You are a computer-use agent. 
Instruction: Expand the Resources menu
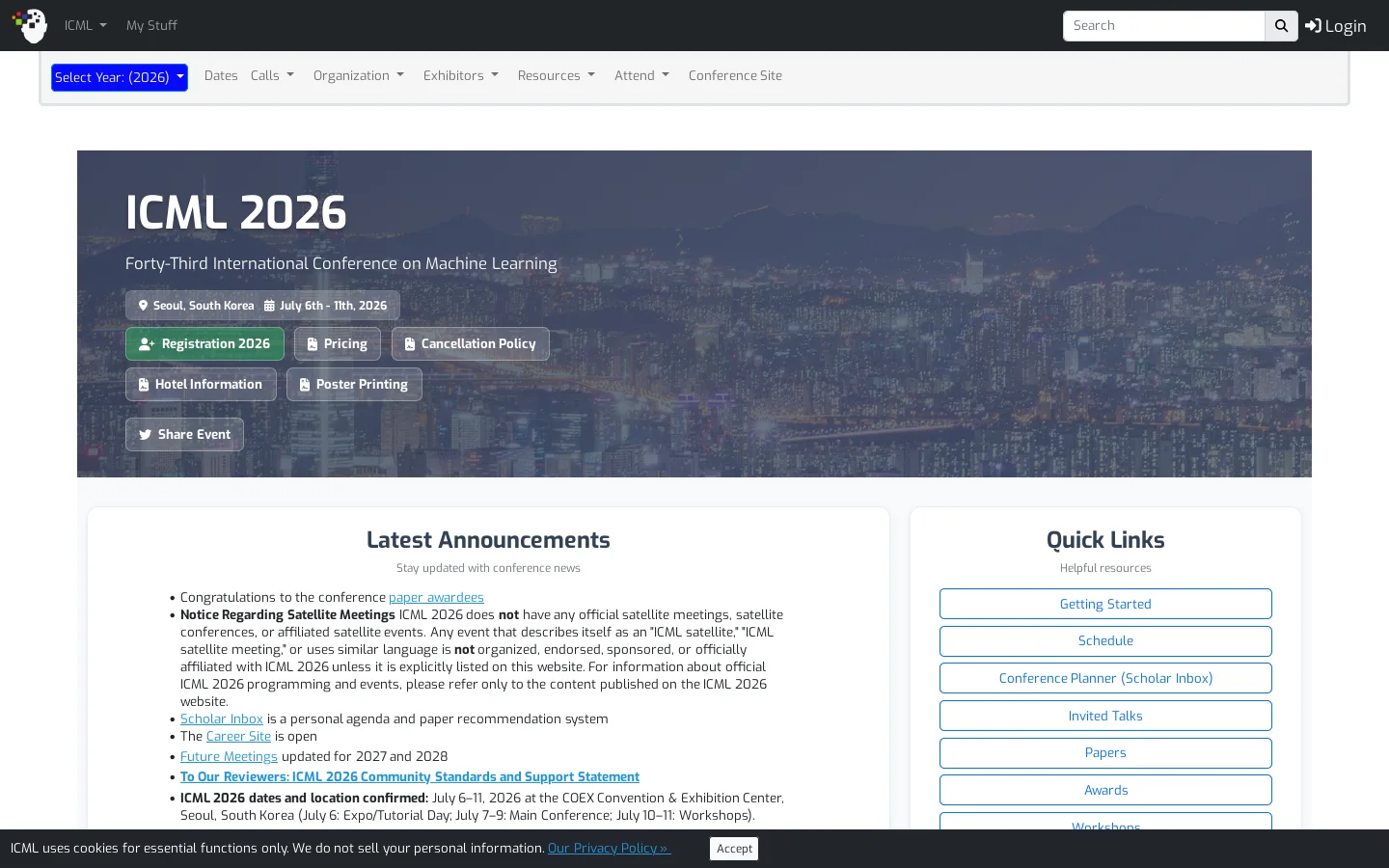pos(556,75)
